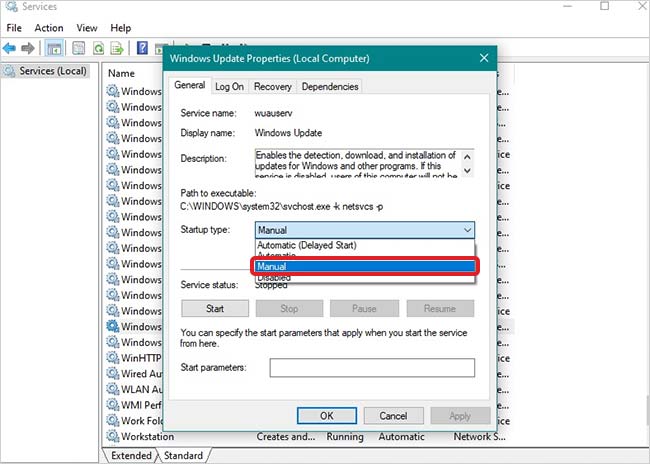The width and height of the screenshot is (650, 464).
Task: Click the Start service button
Action: 215,309
